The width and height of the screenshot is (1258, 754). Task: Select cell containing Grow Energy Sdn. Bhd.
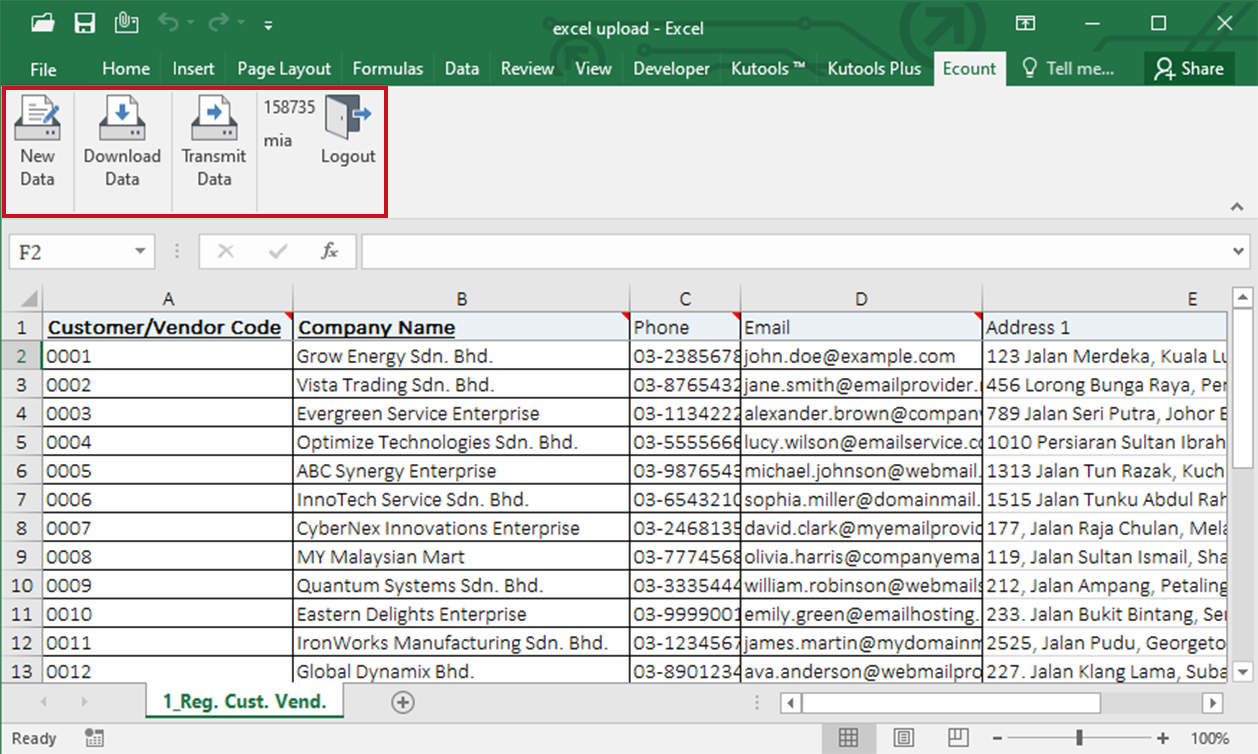[x=461, y=357]
